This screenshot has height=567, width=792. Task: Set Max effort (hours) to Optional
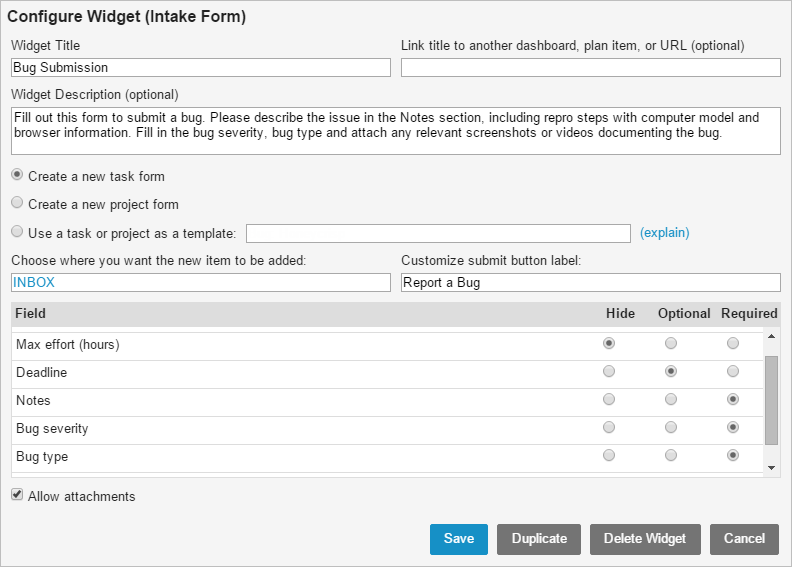tap(671, 343)
